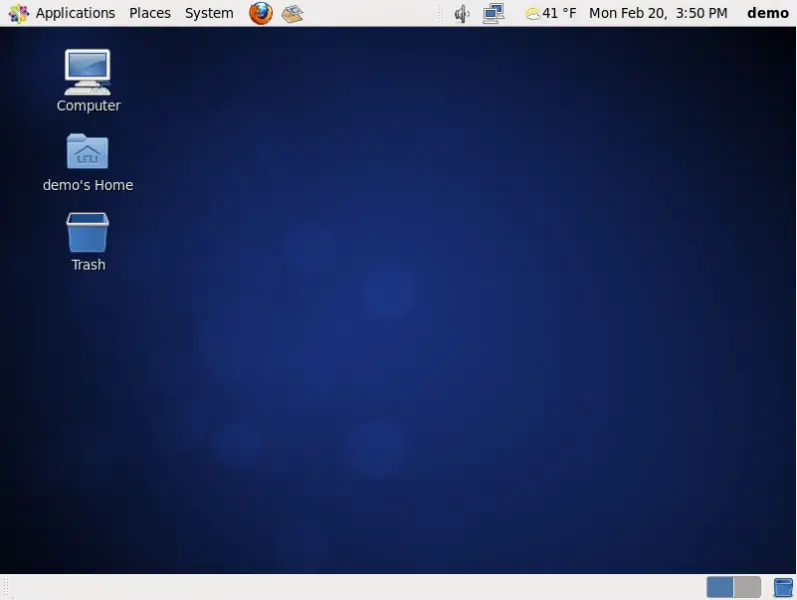Open the Applications menu
Screen dimensions: 797x600
pos(75,13)
